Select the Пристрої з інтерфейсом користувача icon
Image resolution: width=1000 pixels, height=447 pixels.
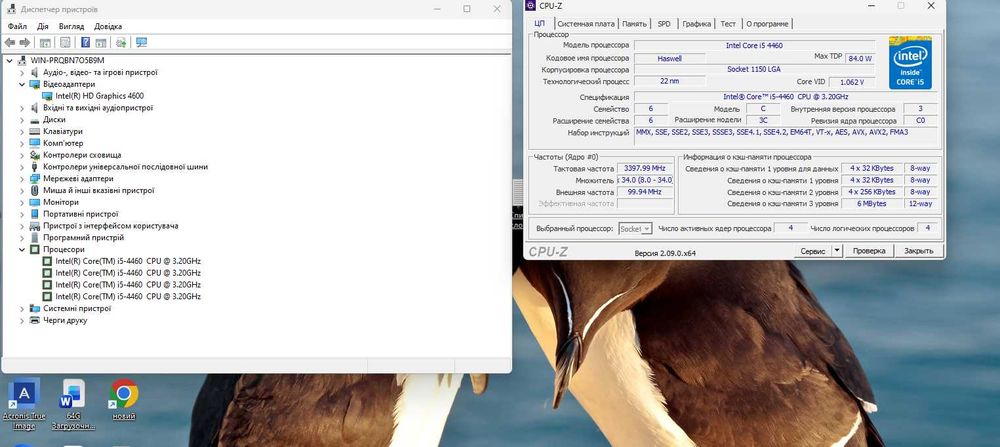coord(35,226)
